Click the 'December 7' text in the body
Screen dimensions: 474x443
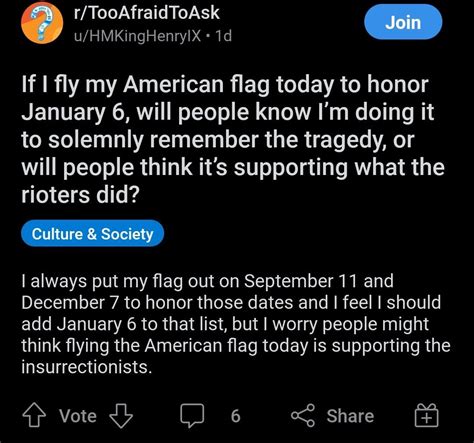70,302
